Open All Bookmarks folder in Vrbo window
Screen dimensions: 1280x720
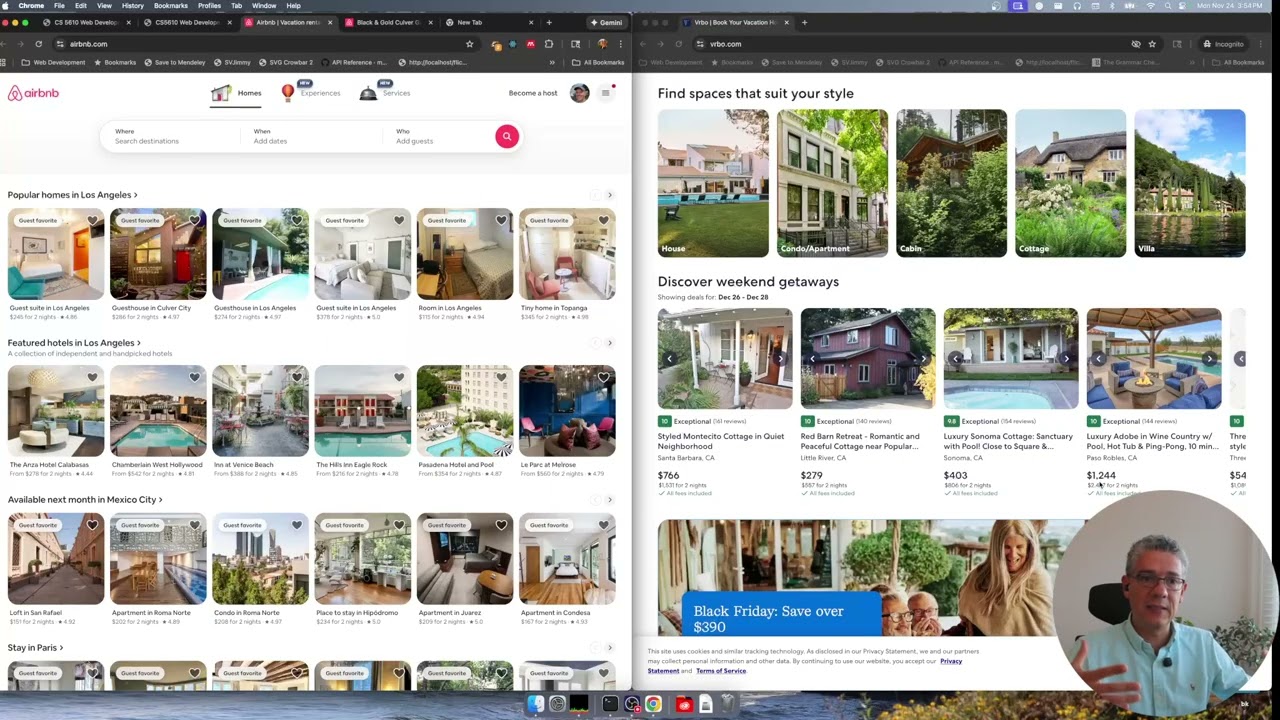pos(1238,62)
